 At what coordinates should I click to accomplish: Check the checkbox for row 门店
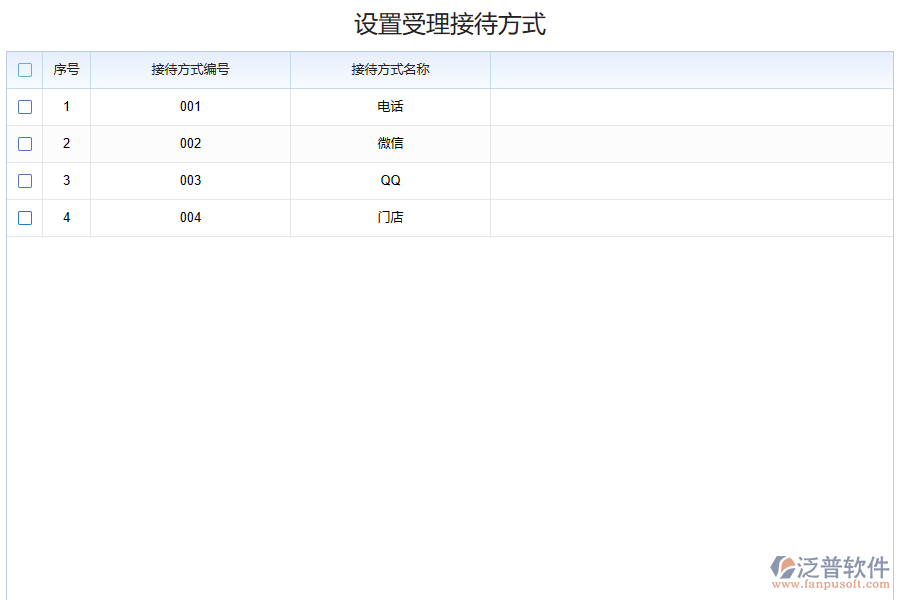coord(24,218)
